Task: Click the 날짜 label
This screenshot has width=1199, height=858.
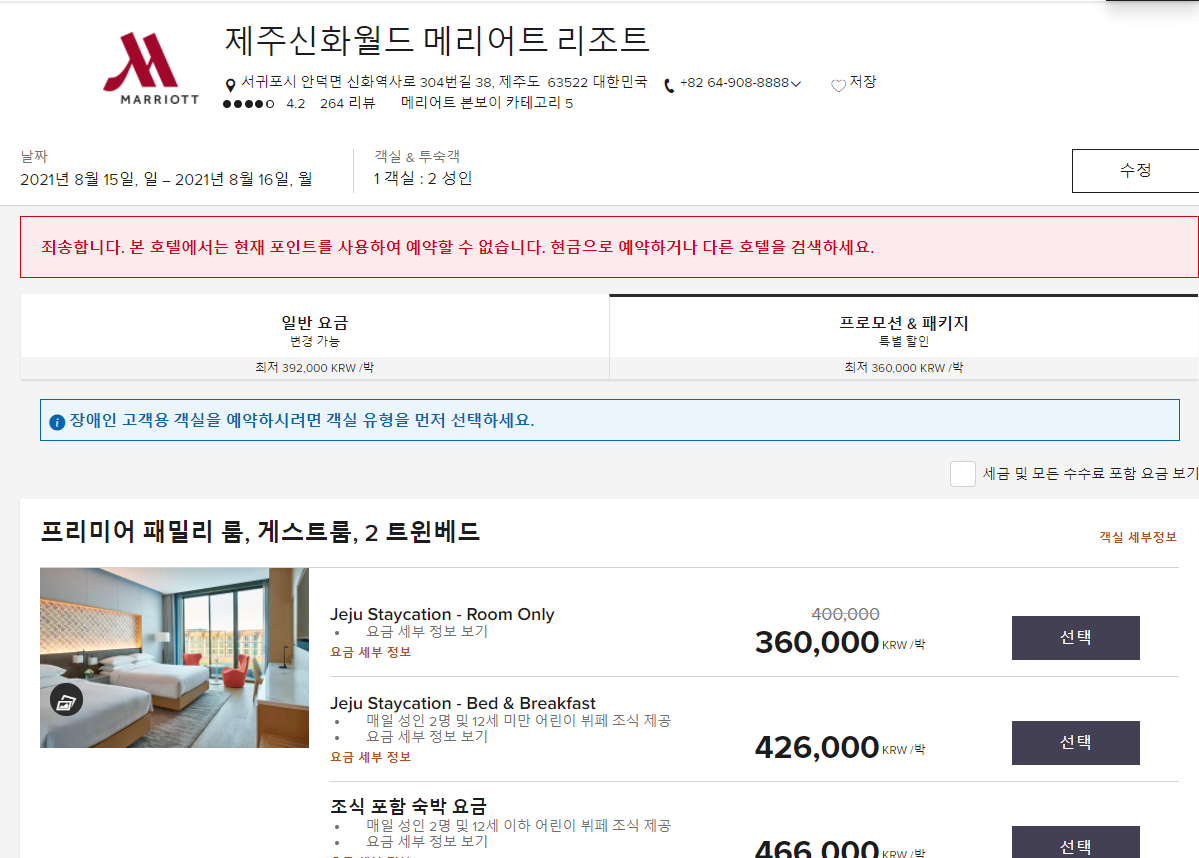Action: click(x=34, y=156)
